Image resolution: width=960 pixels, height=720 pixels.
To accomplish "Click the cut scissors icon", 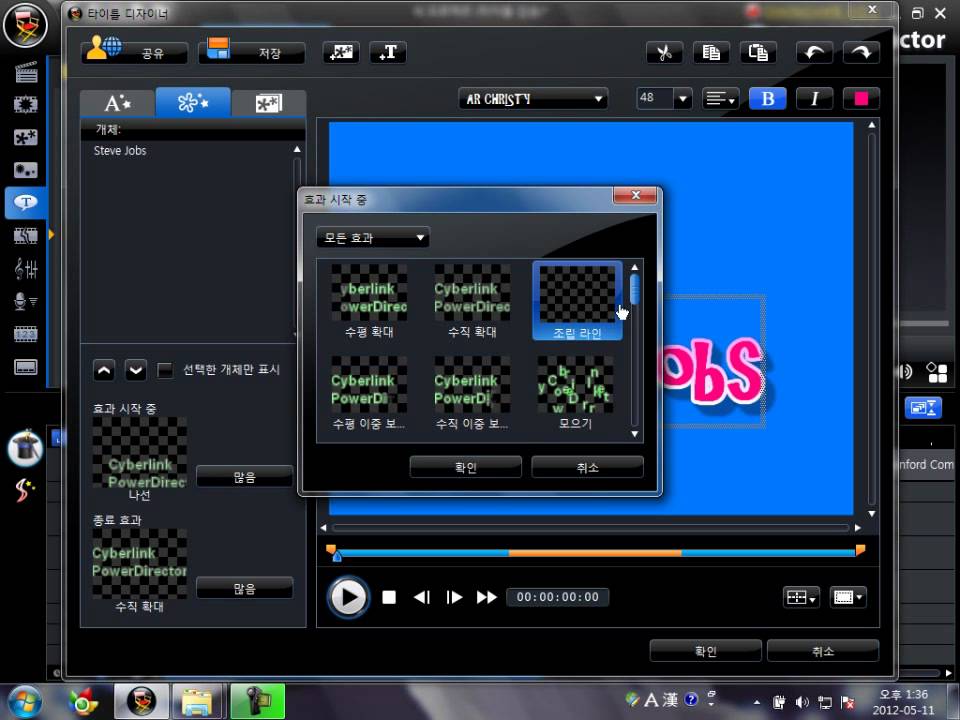I will (x=663, y=53).
